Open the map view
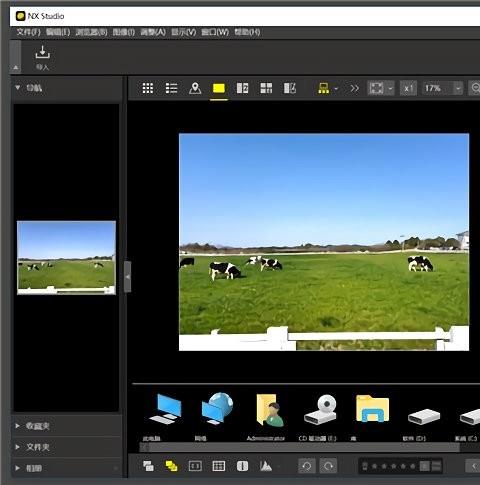Viewport: 480px width, 485px height. click(x=195, y=88)
